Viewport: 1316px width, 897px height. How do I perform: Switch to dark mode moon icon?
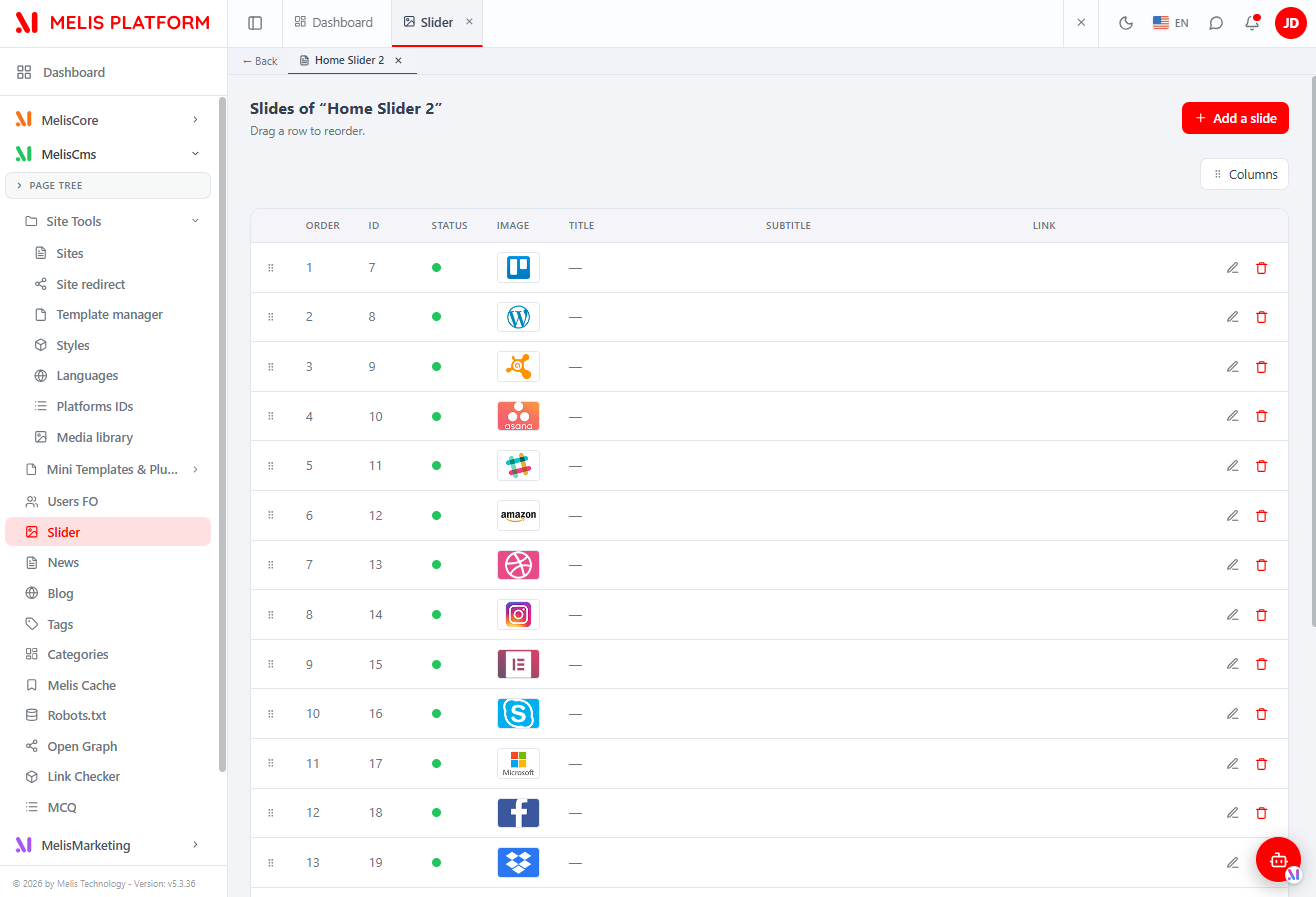point(1126,23)
